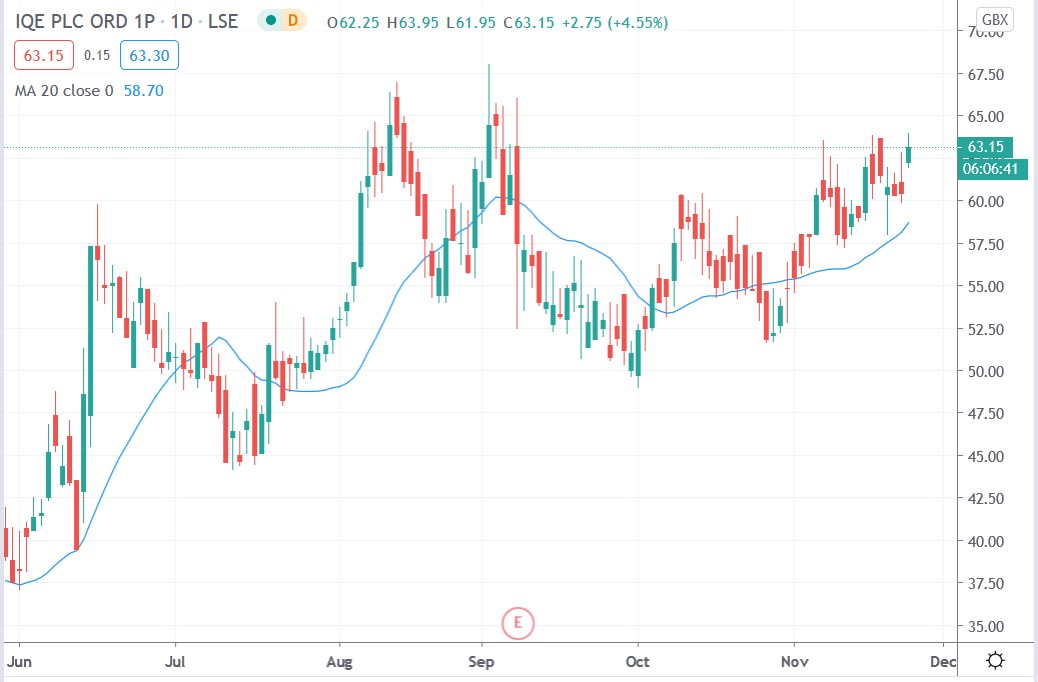Screen dimensions: 1038x682
Task: Click the blue buy price 63.30 button
Action: click(150, 56)
